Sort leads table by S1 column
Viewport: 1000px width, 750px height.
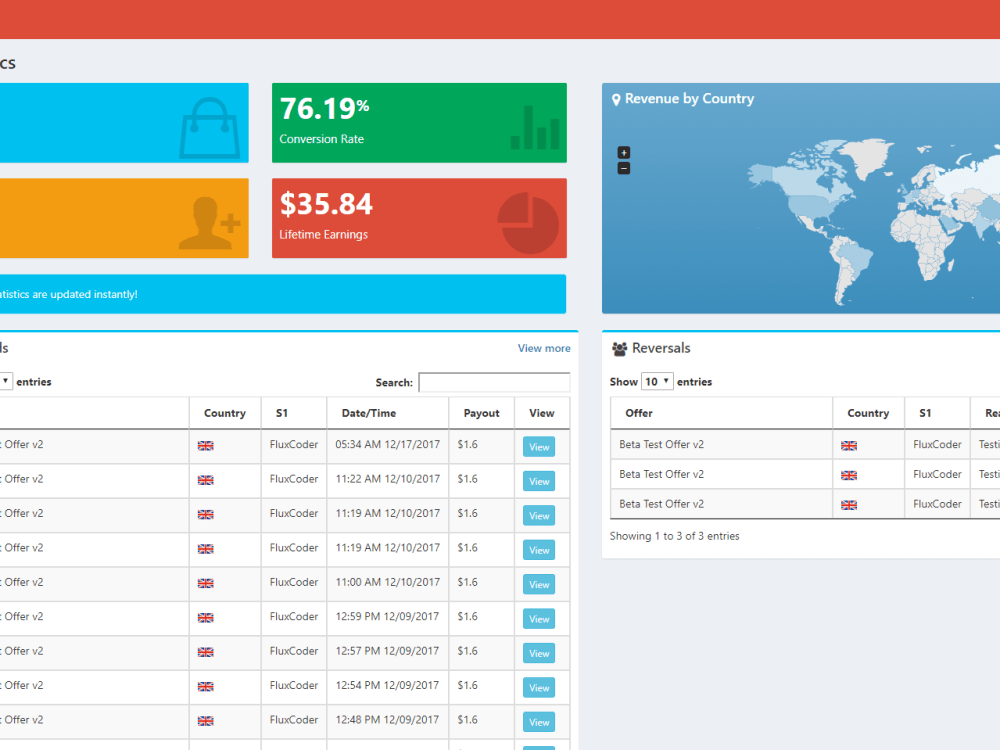click(x=294, y=413)
